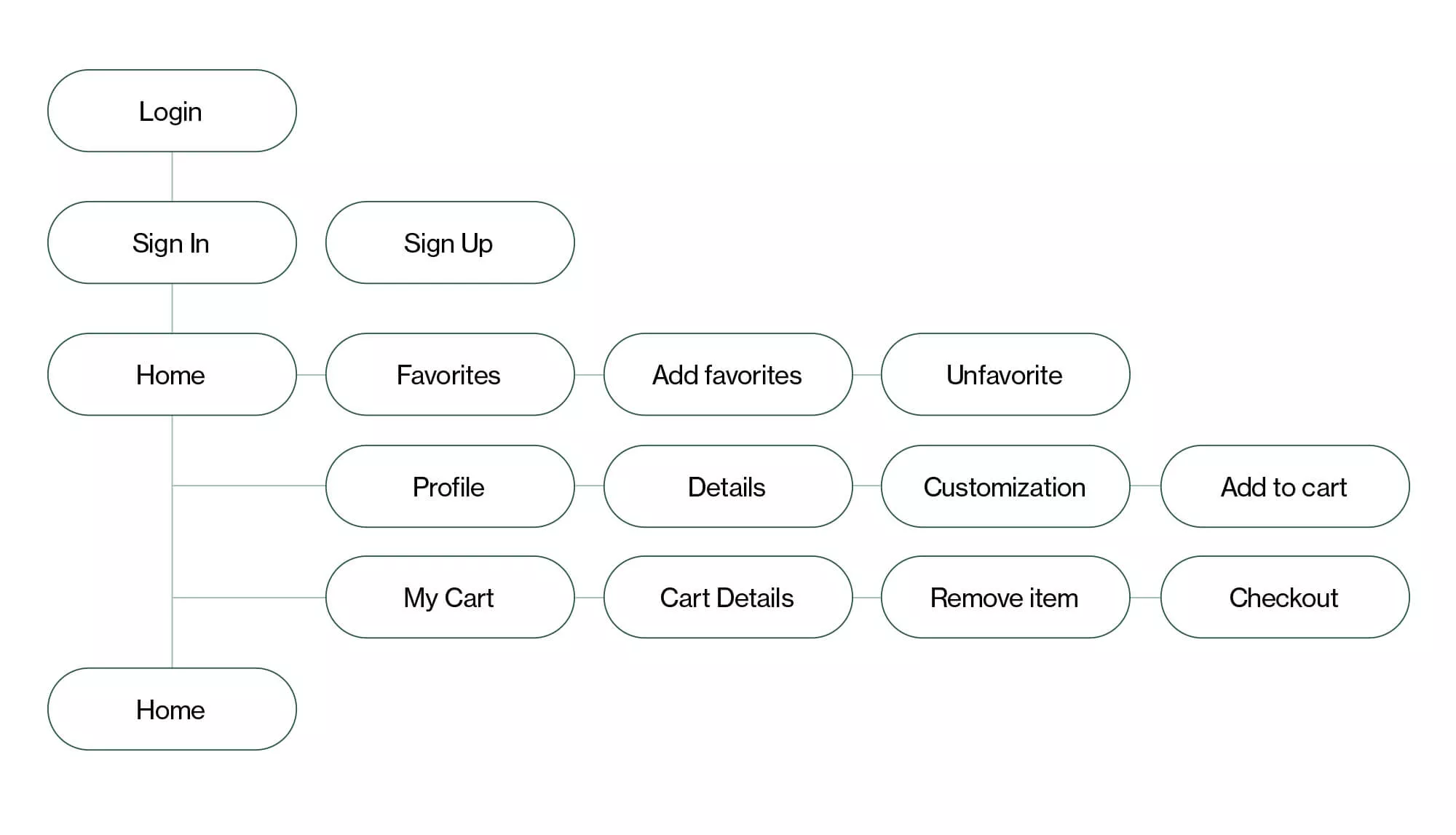Select the Customization node

(x=1005, y=486)
